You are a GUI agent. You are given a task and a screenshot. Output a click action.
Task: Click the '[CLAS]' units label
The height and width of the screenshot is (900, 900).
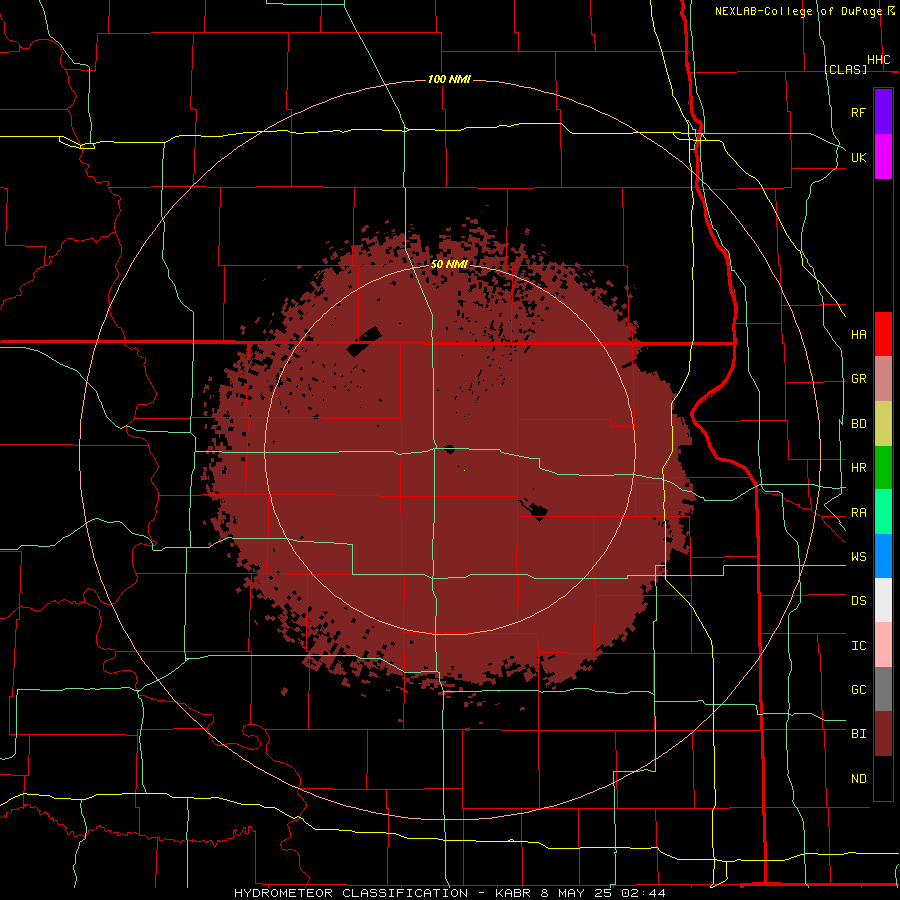[x=846, y=69]
